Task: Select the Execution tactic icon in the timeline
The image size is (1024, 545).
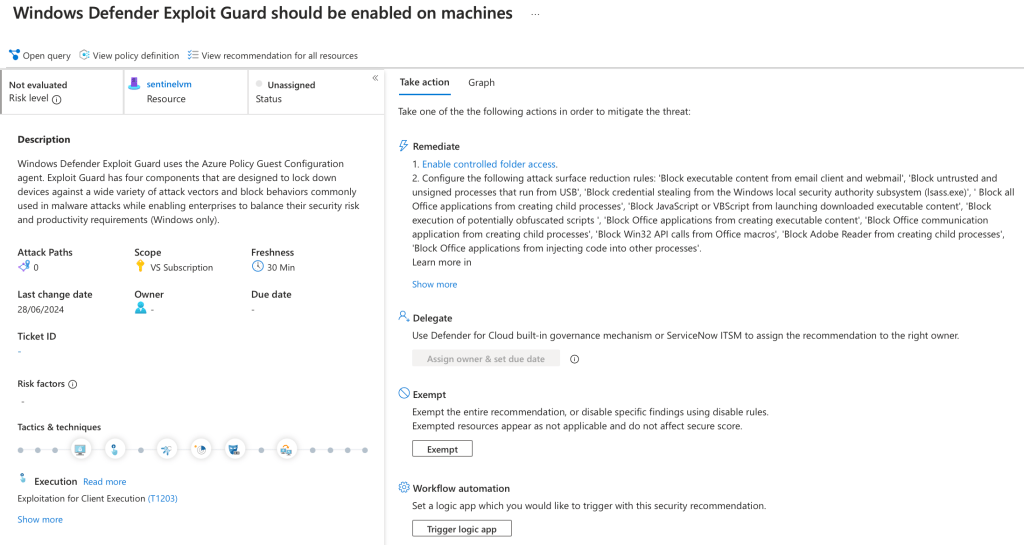Action: point(115,449)
